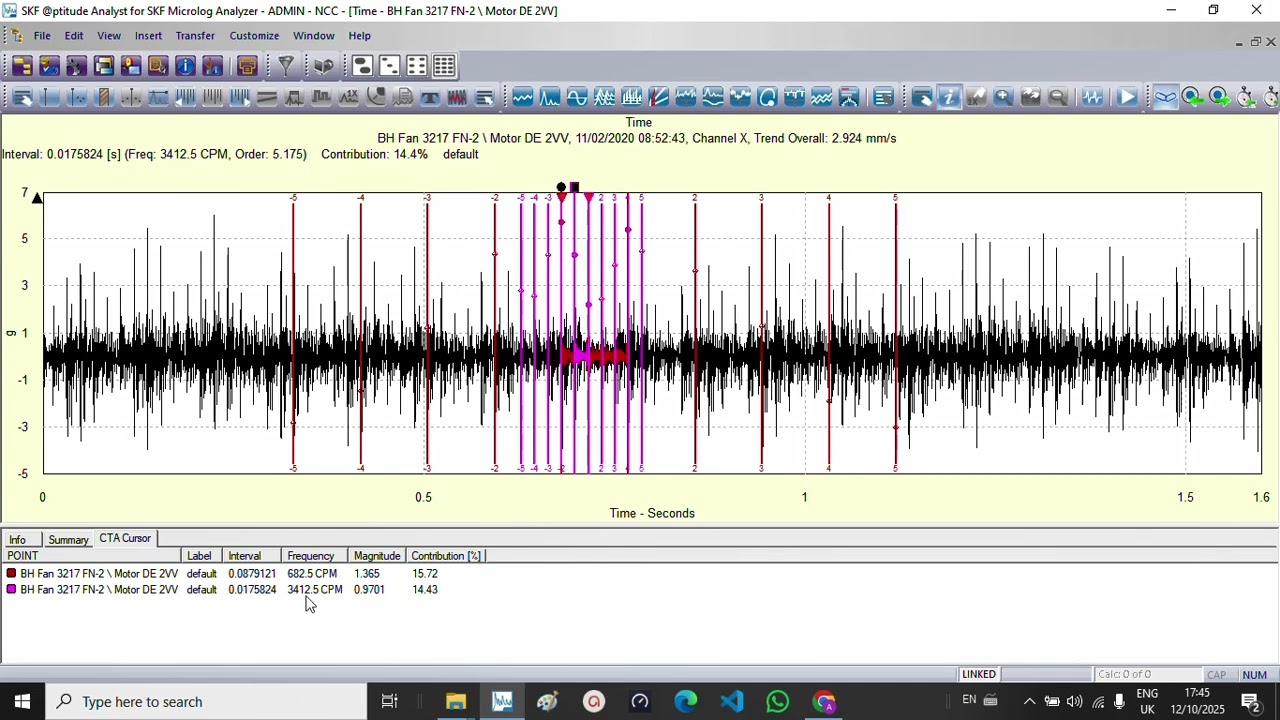
Task: Open the Insert menu
Action: (148, 36)
